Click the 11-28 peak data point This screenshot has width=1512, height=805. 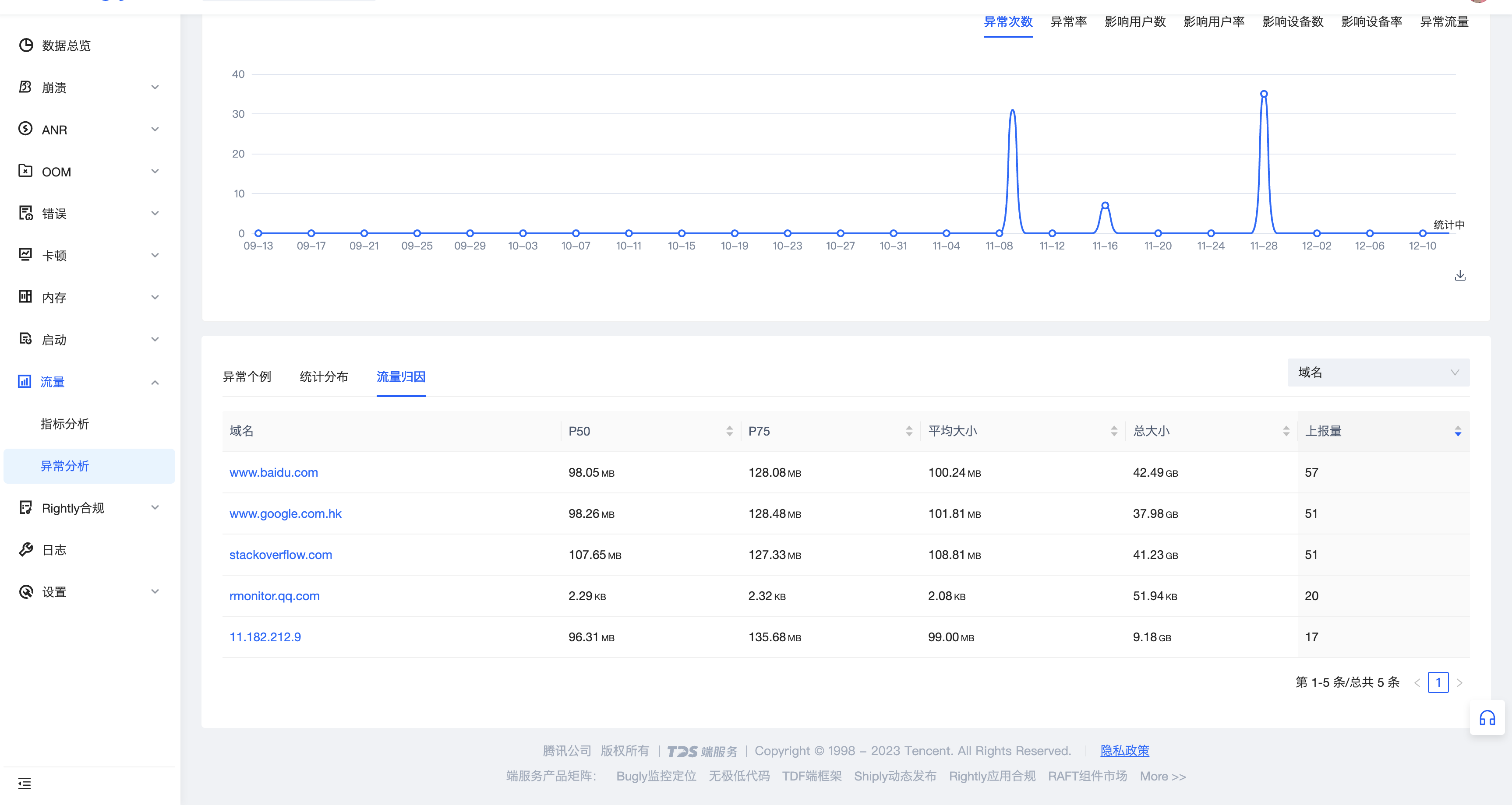[1264, 94]
